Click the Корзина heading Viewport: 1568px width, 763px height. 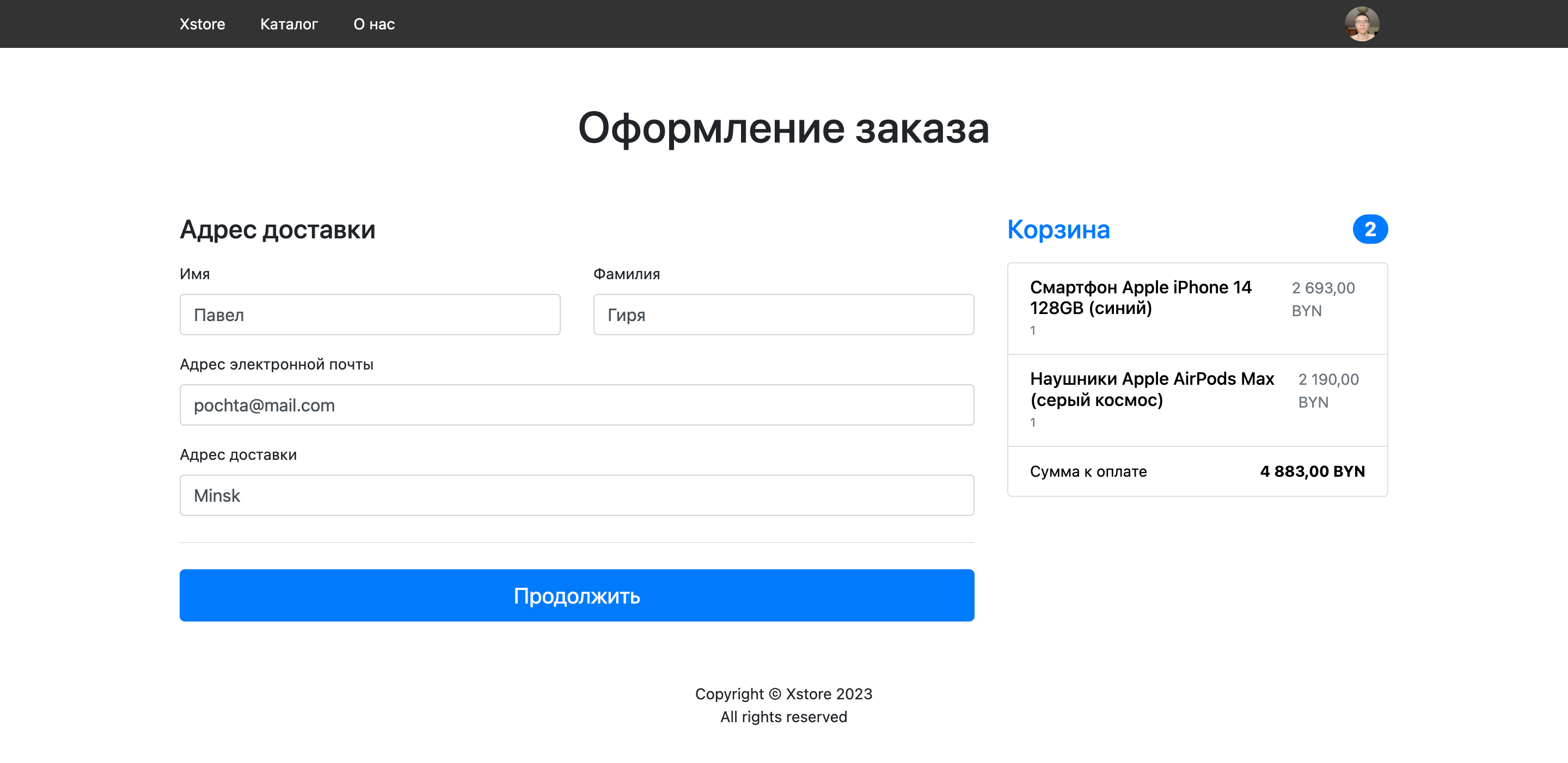point(1058,229)
